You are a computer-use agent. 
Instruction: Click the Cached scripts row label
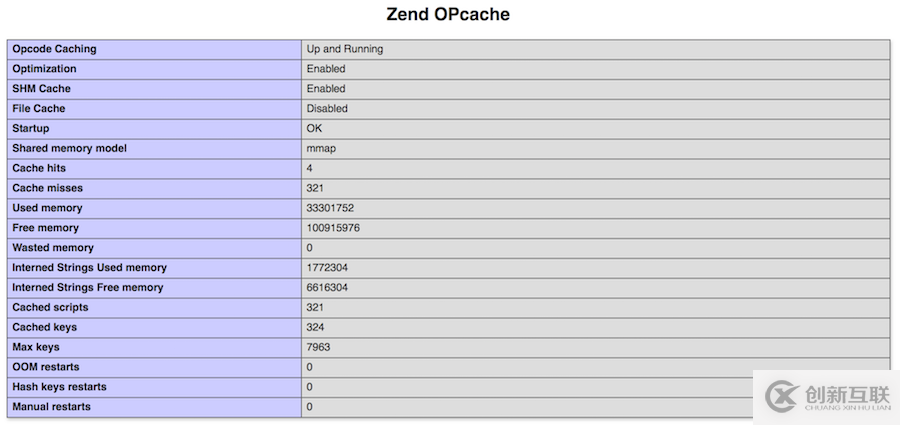pyautogui.click(x=50, y=307)
